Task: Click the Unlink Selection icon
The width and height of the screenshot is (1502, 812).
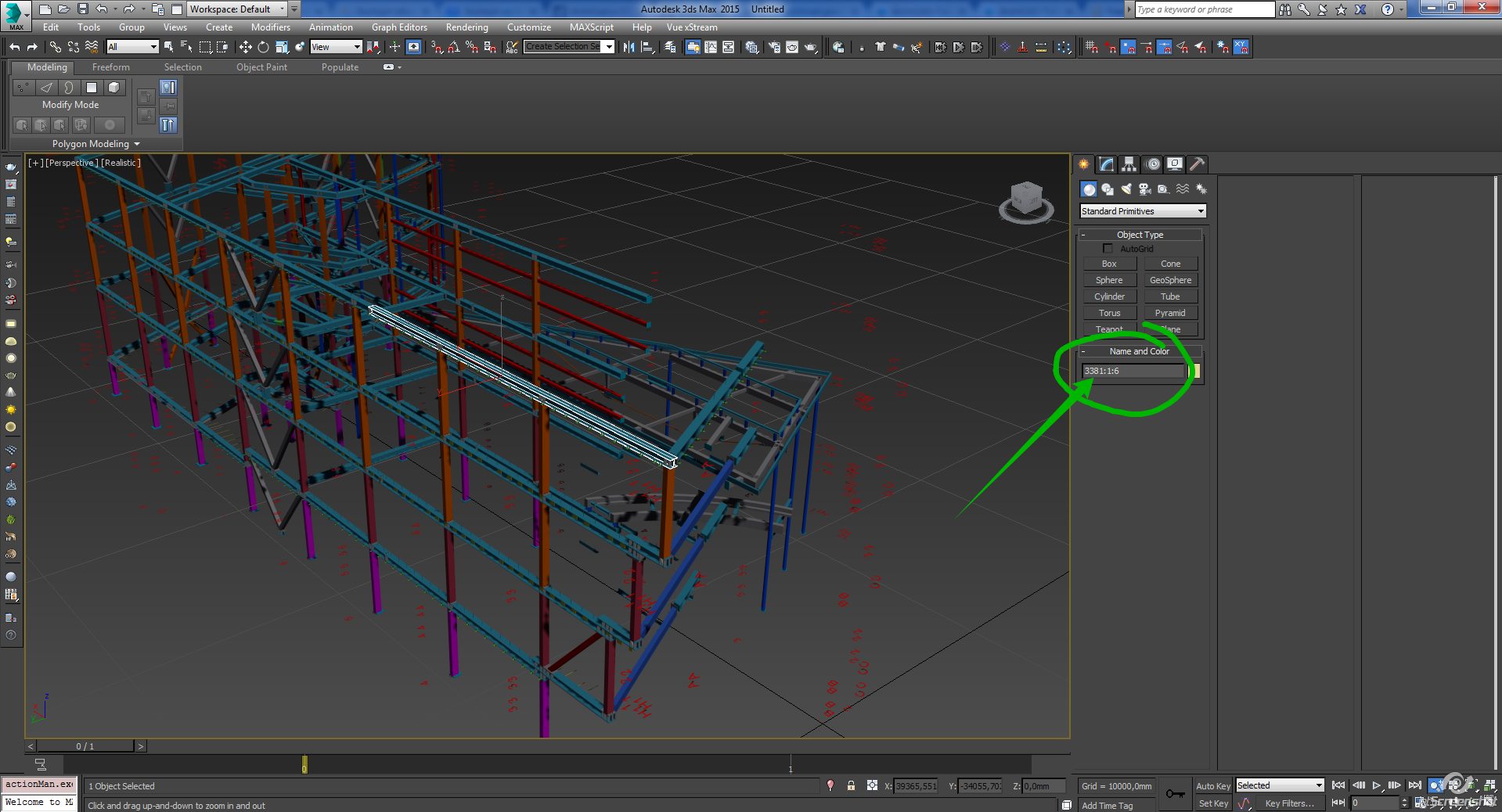Action: click(74, 47)
